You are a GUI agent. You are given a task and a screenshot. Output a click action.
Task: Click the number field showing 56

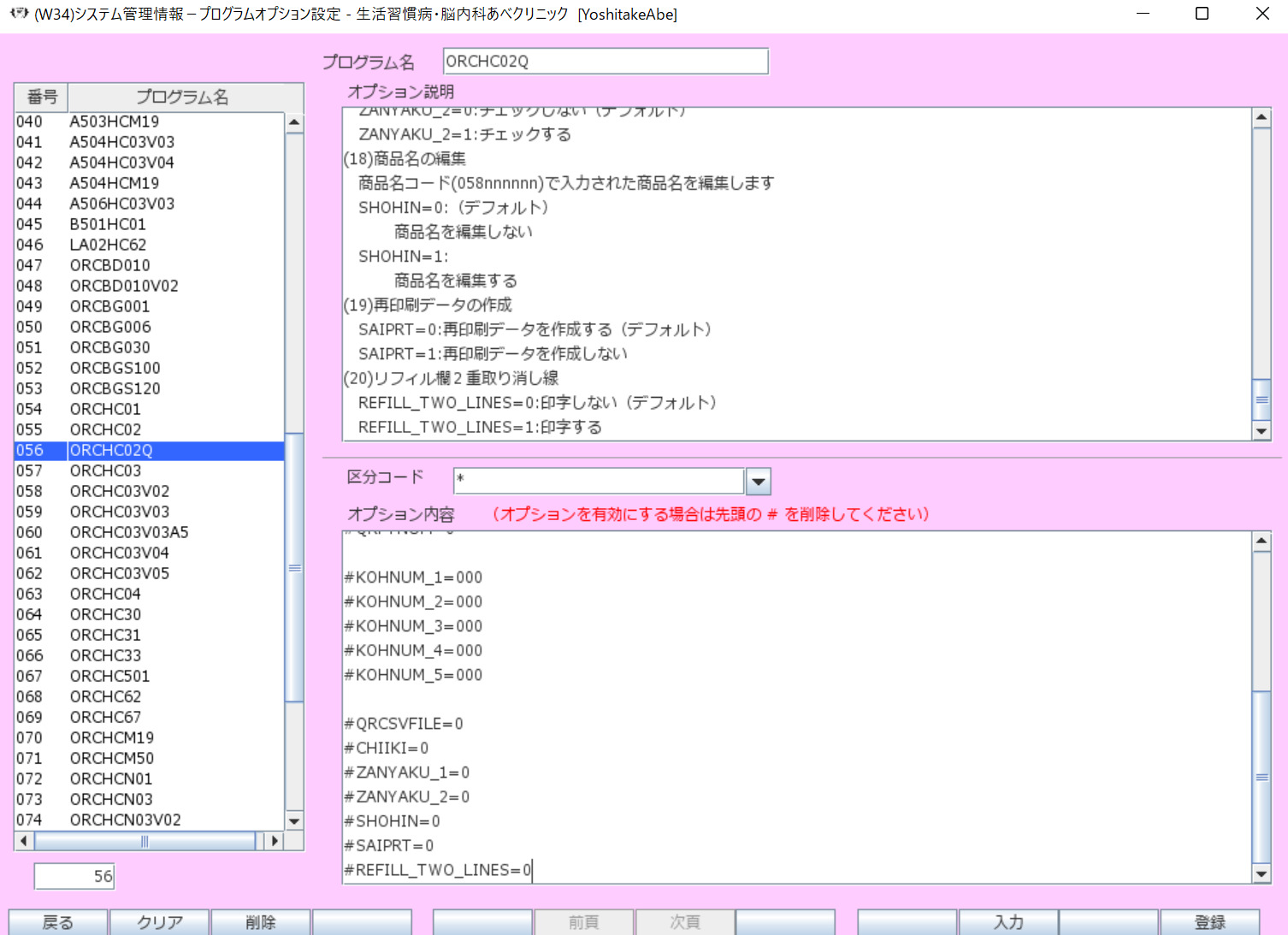[74, 876]
